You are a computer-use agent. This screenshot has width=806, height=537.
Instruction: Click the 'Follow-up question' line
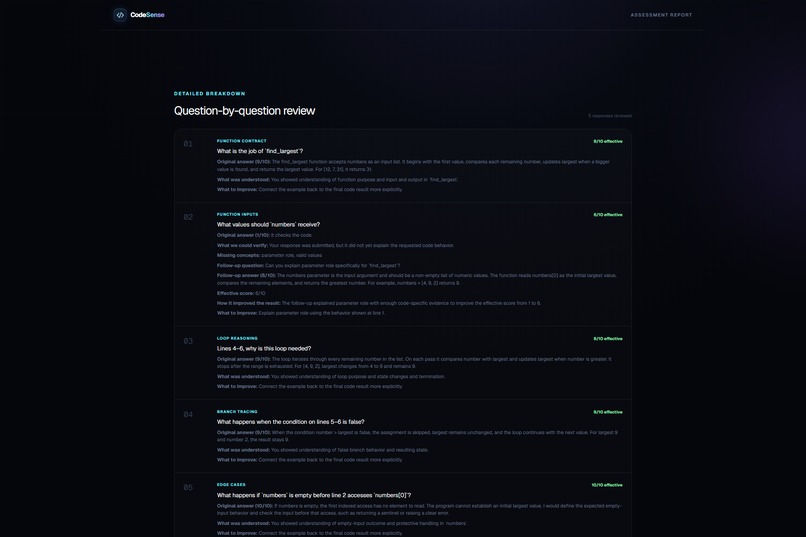pyautogui.click(x=308, y=266)
